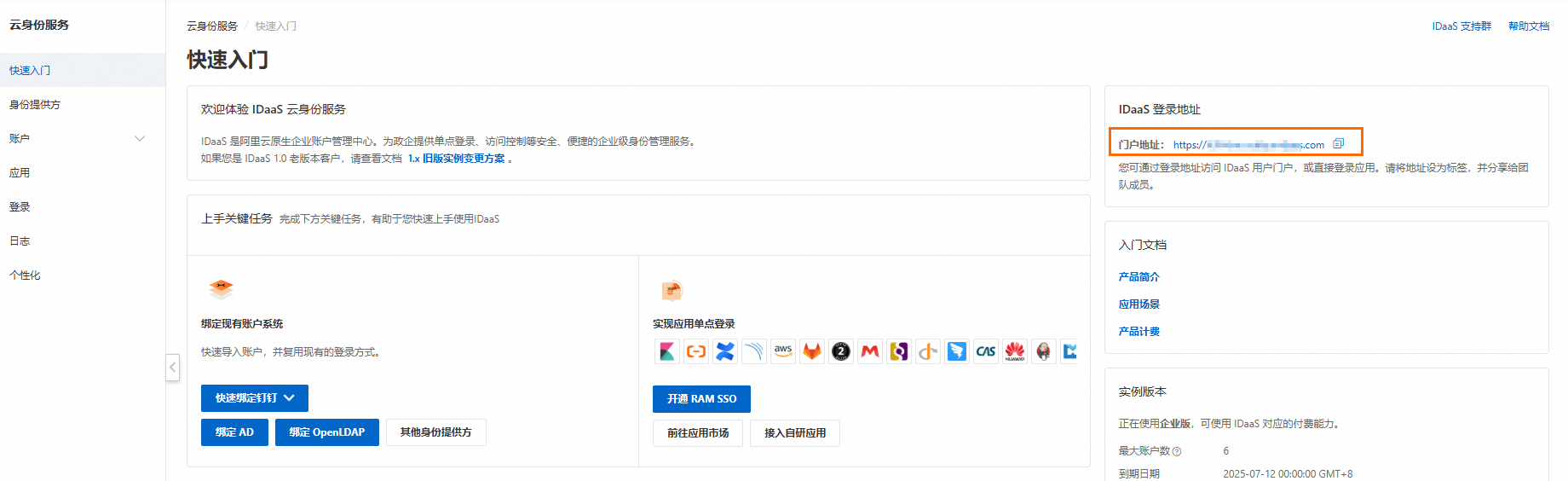Viewport: 1568px width, 481px height.
Task: Click the 接入自研应用 button
Action: (x=795, y=433)
